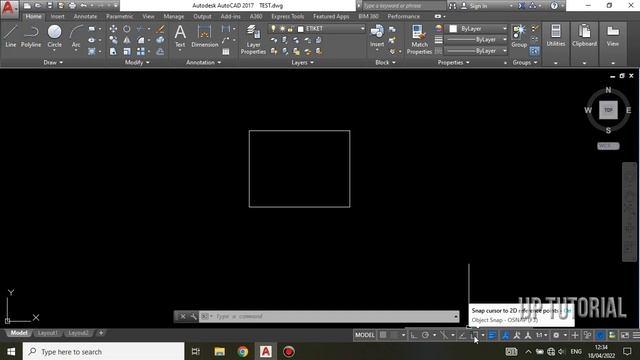
Task: Toggle Isometric Drafting in status bar
Action: pyautogui.click(x=444, y=335)
